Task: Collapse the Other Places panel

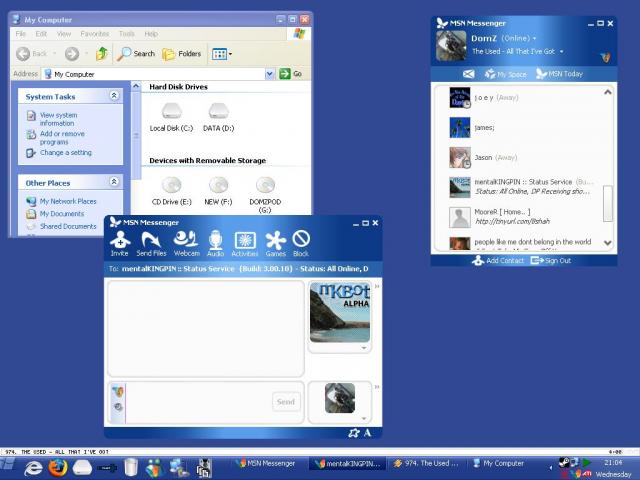Action: (114, 182)
